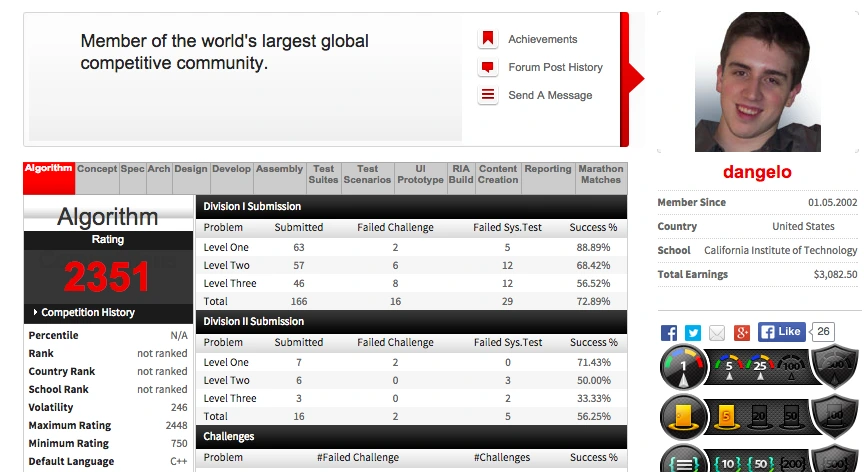Click the Send A Message lines icon
Screen dimensions: 864x472
[488, 95]
